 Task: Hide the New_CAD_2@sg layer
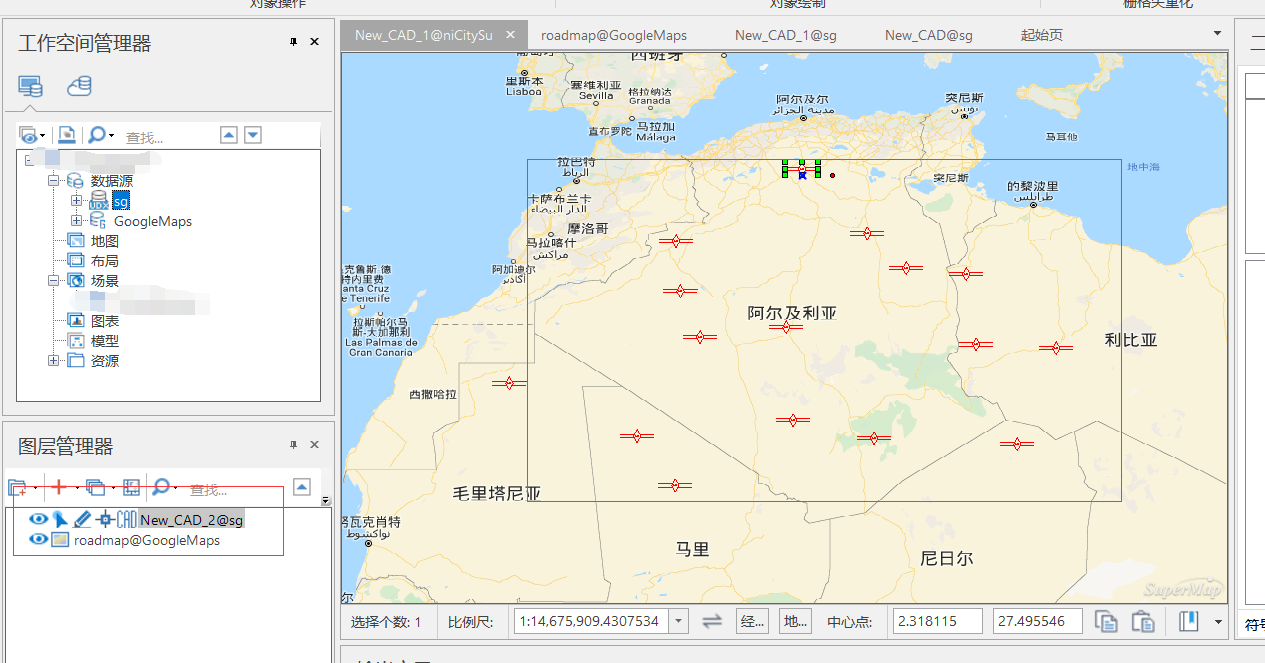tap(39, 519)
